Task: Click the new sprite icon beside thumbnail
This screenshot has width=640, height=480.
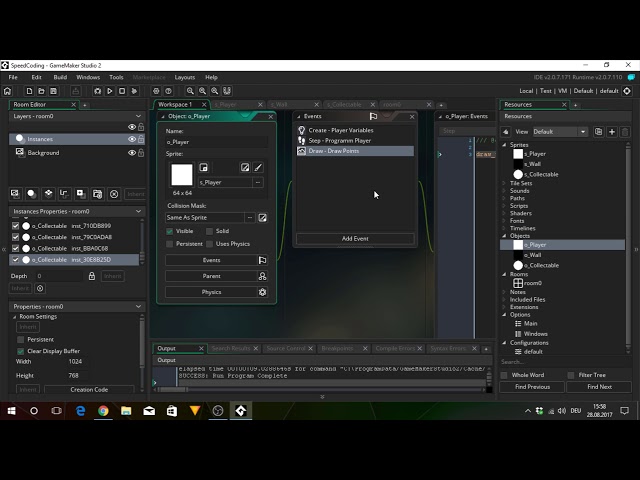Action: point(203,167)
